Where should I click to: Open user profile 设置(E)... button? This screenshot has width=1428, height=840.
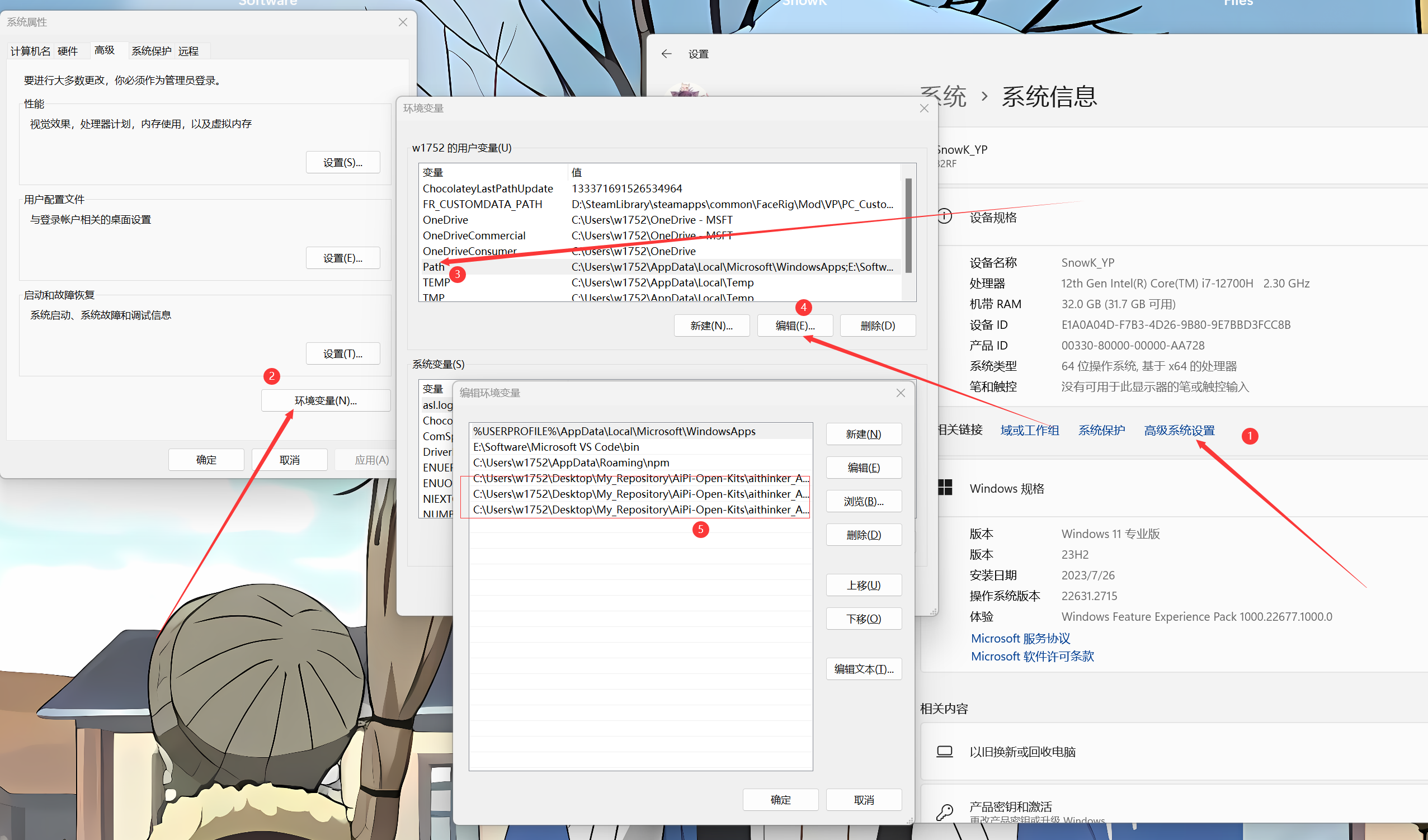pyautogui.click(x=343, y=258)
